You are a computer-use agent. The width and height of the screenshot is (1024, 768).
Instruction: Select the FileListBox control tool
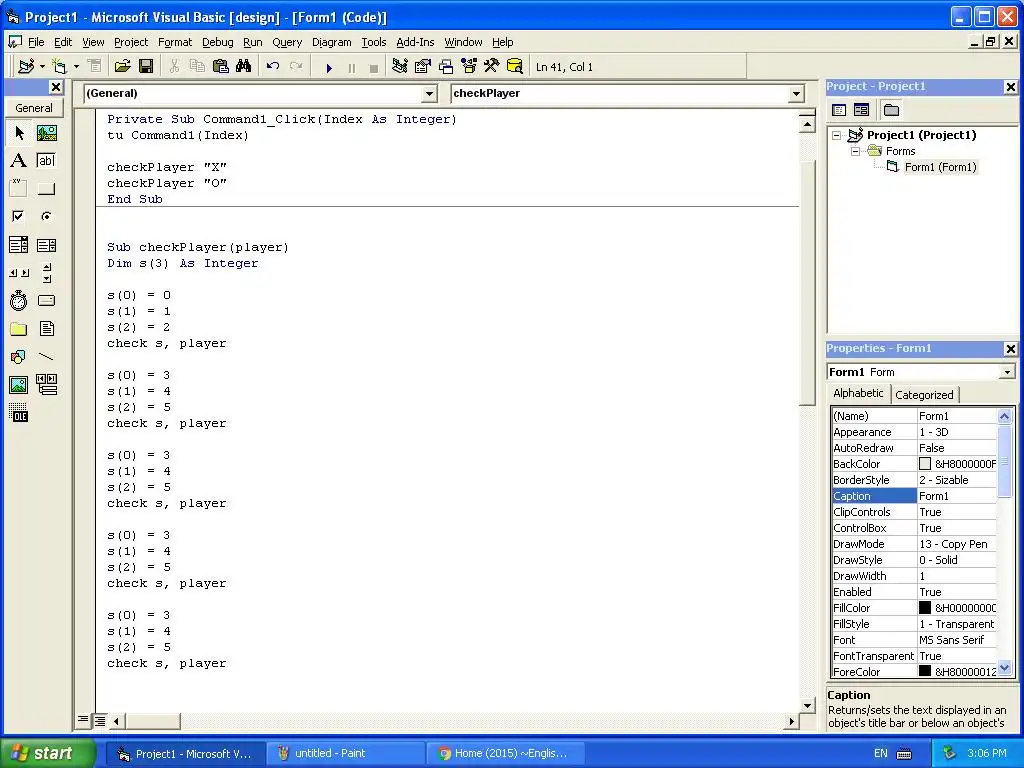click(x=46, y=328)
